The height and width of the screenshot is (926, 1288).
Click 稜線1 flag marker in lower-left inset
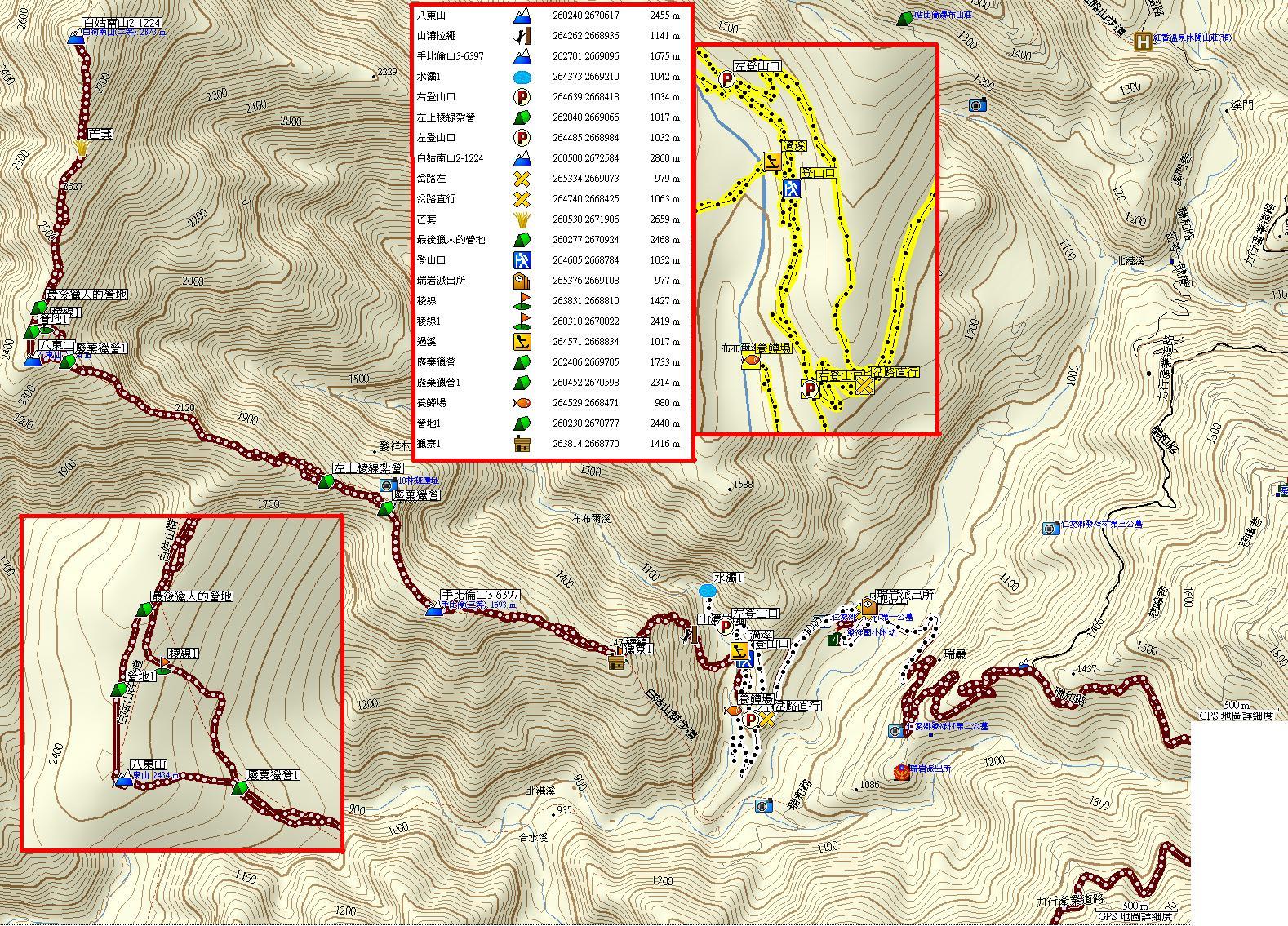[x=163, y=668]
